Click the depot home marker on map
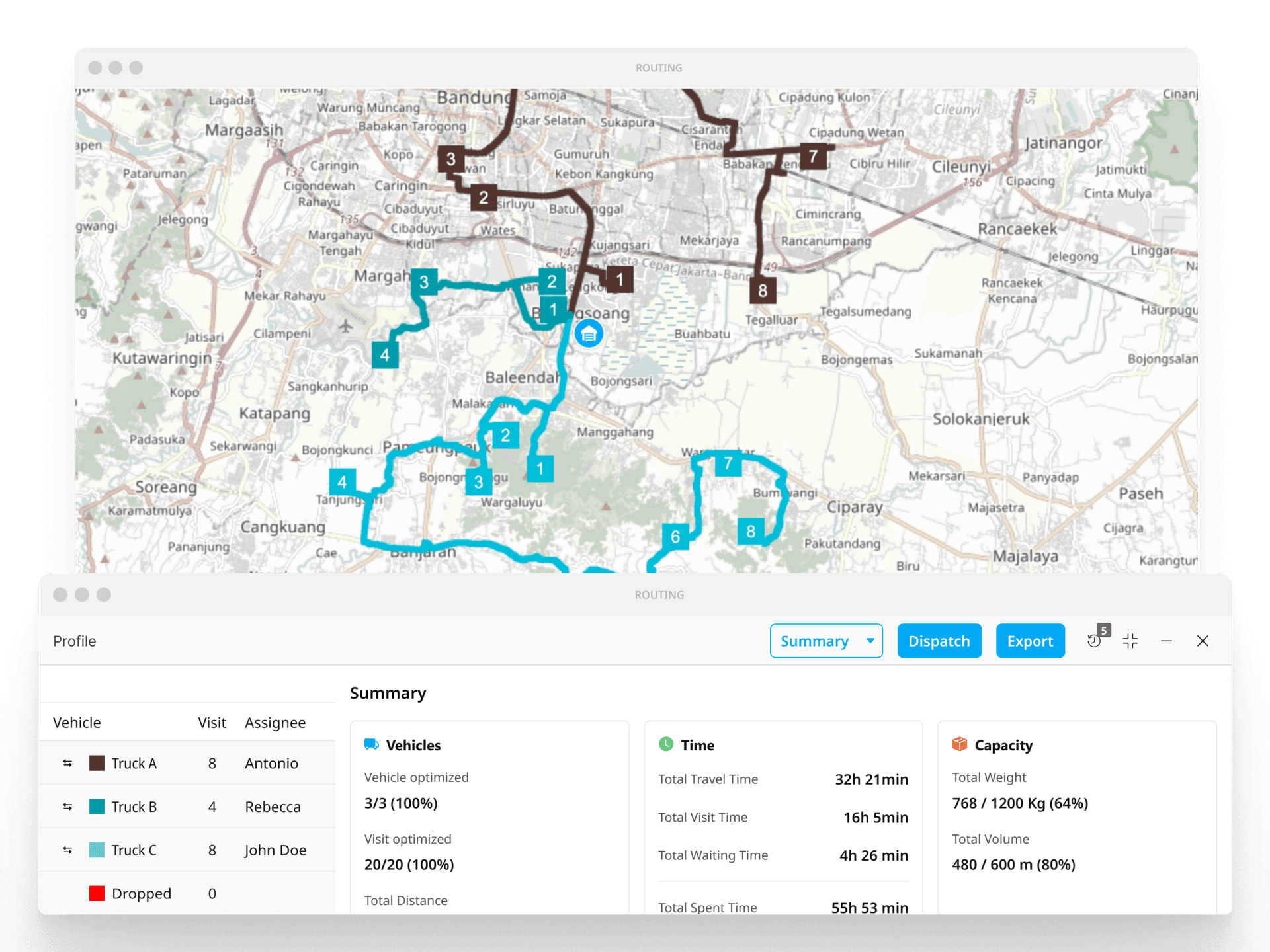The height and width of the screenshot is (952, 1270). point(588,334)
